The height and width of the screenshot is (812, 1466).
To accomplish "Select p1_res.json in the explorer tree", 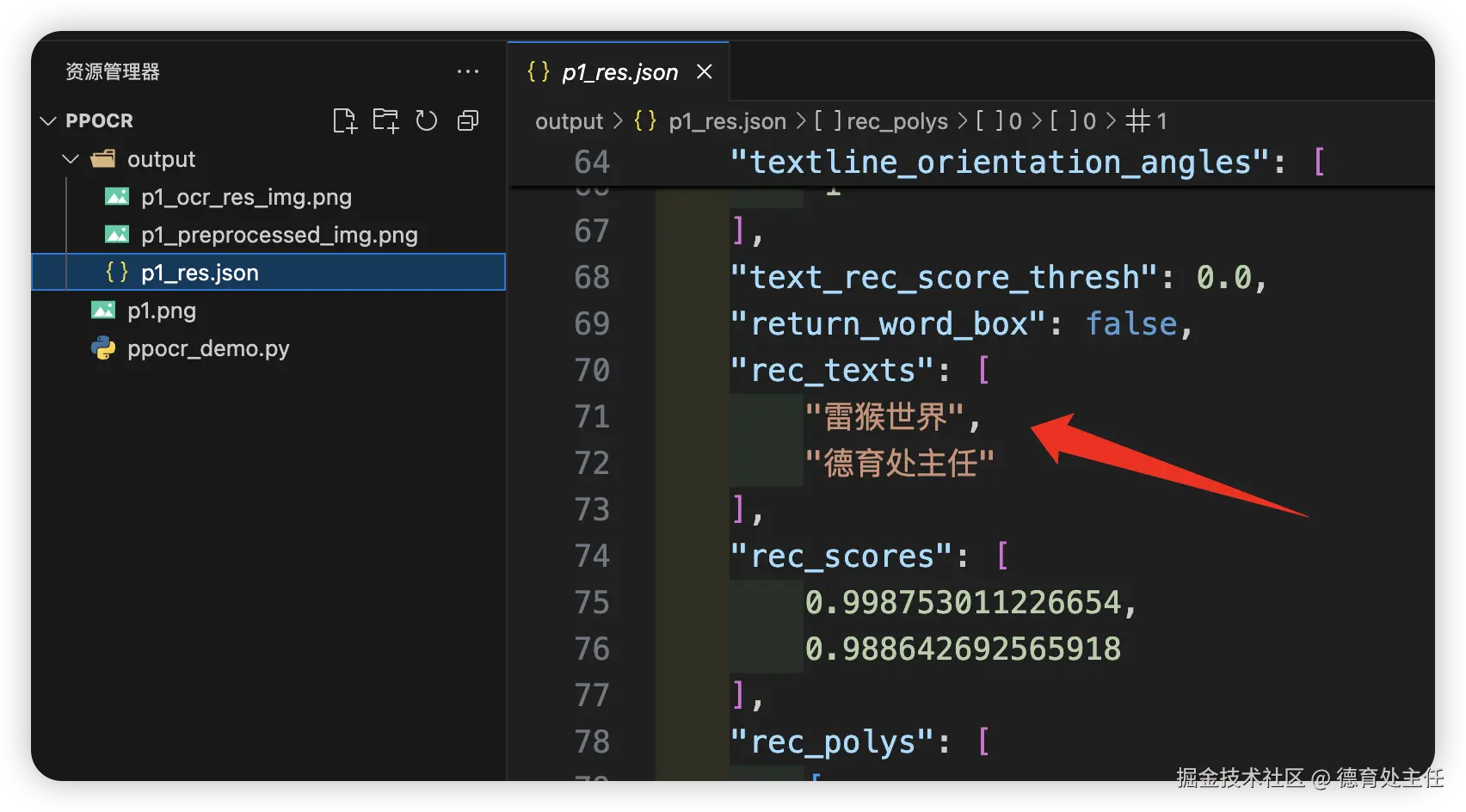I will [x=200, y=273].
